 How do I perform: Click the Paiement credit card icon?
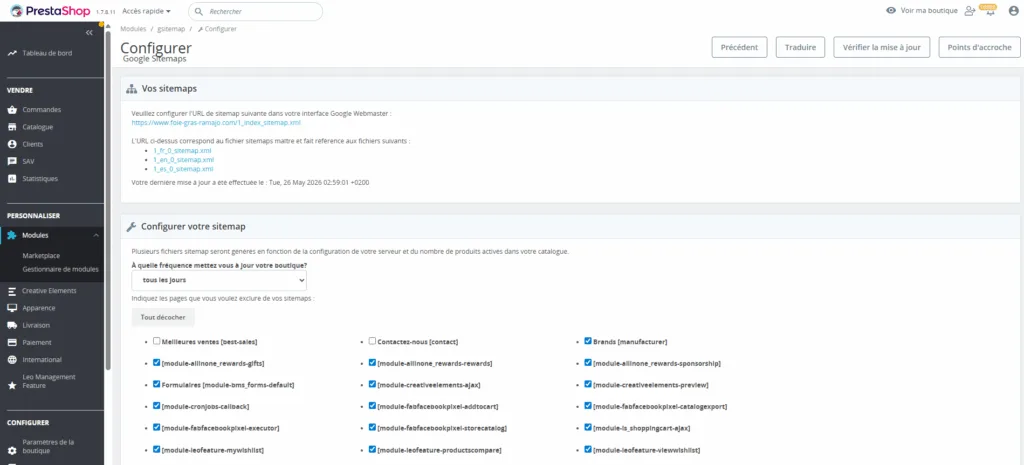pos(12,342)
